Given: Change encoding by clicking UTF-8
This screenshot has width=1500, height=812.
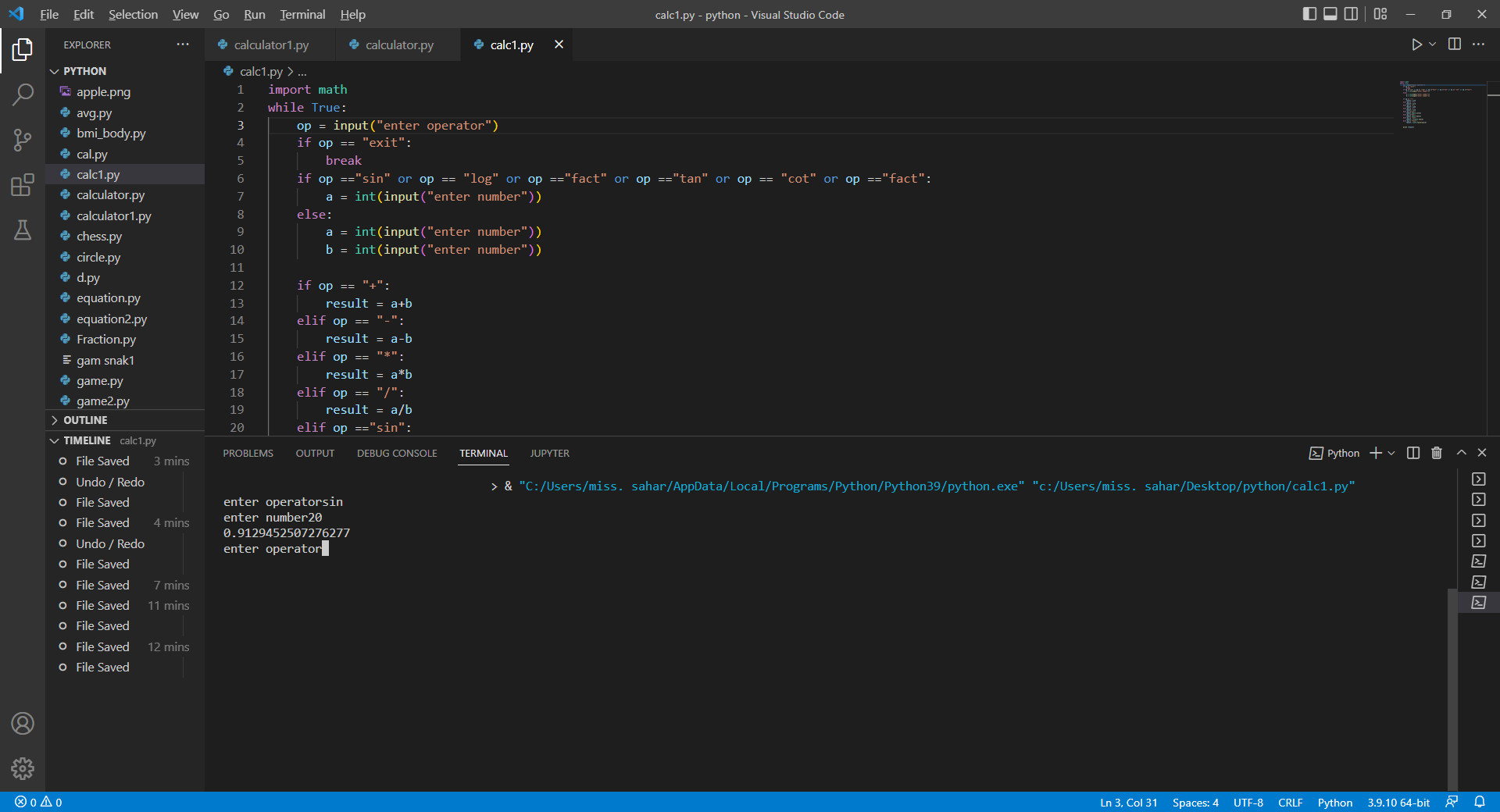Looking at the screenshot, I should (1248, 802).
